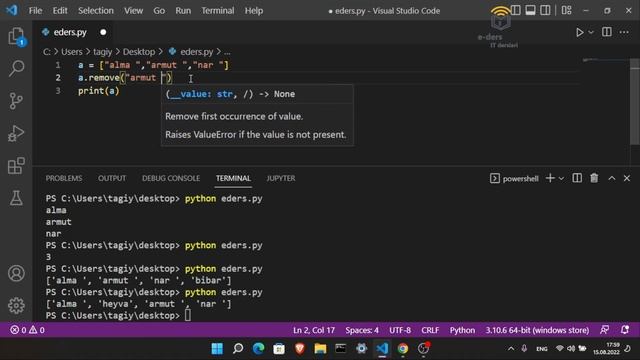Screen dimensions: 640x360
Task: Open the Run and Debug view
Action: pos(16,133)
